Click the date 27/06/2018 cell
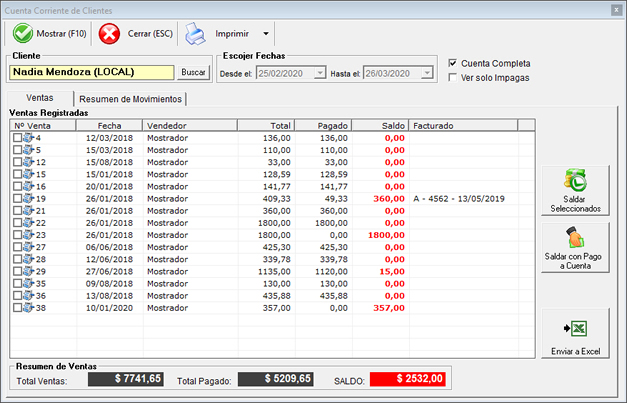Screen dimensions: 627x403 pyautogui.click(x=109, y=271)
